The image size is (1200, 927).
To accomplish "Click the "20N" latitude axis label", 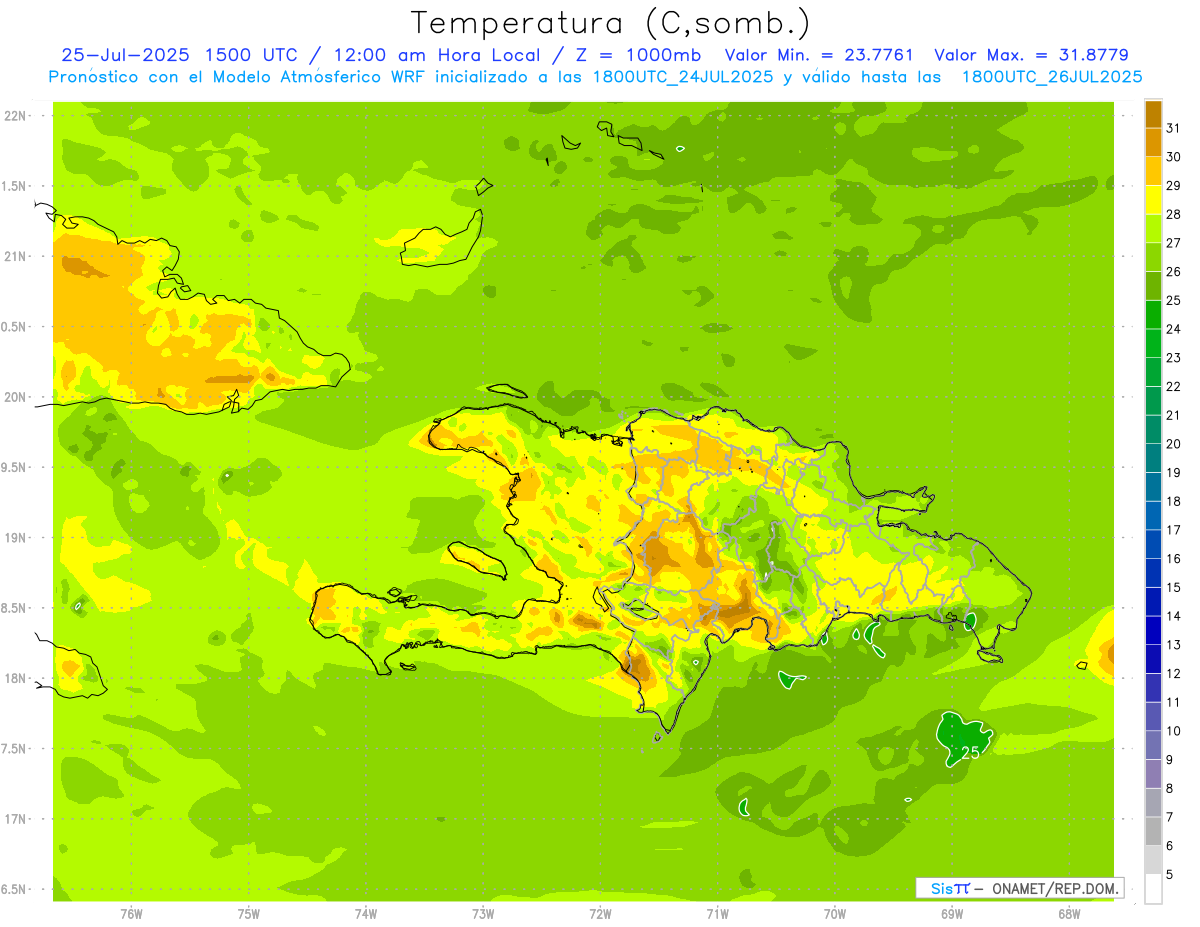I will [x=15, y=397].
